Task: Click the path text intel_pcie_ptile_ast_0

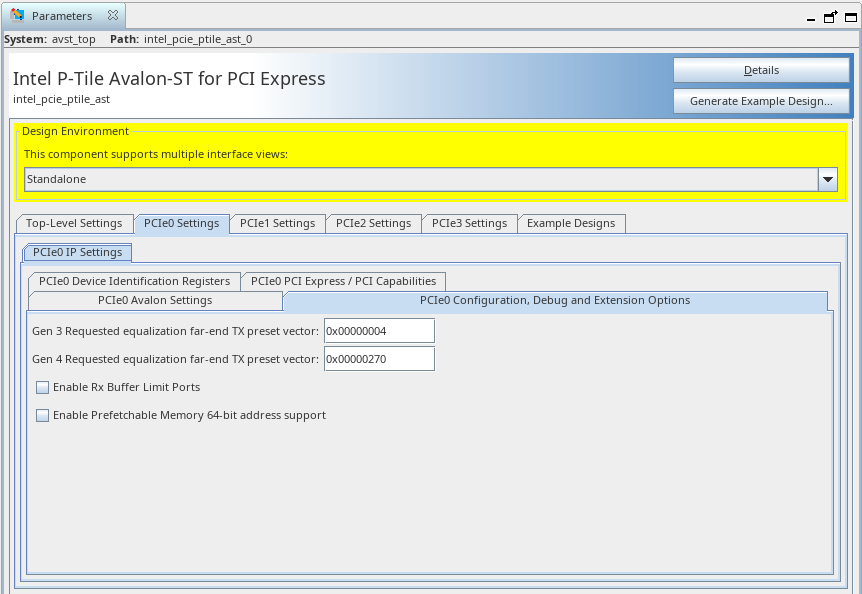Action: [198, 40]
